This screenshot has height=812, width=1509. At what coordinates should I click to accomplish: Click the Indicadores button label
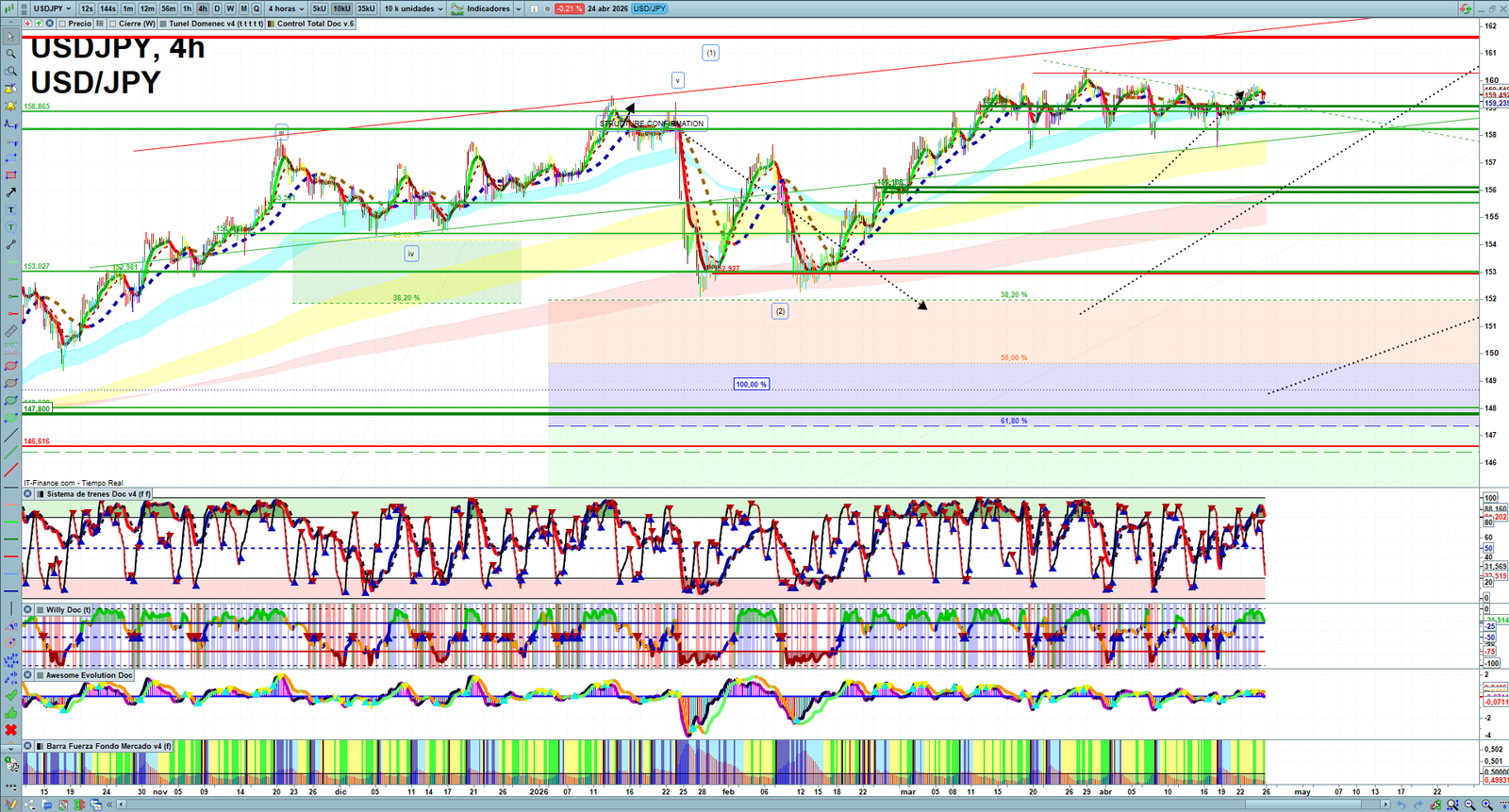[x=488, y=8]
